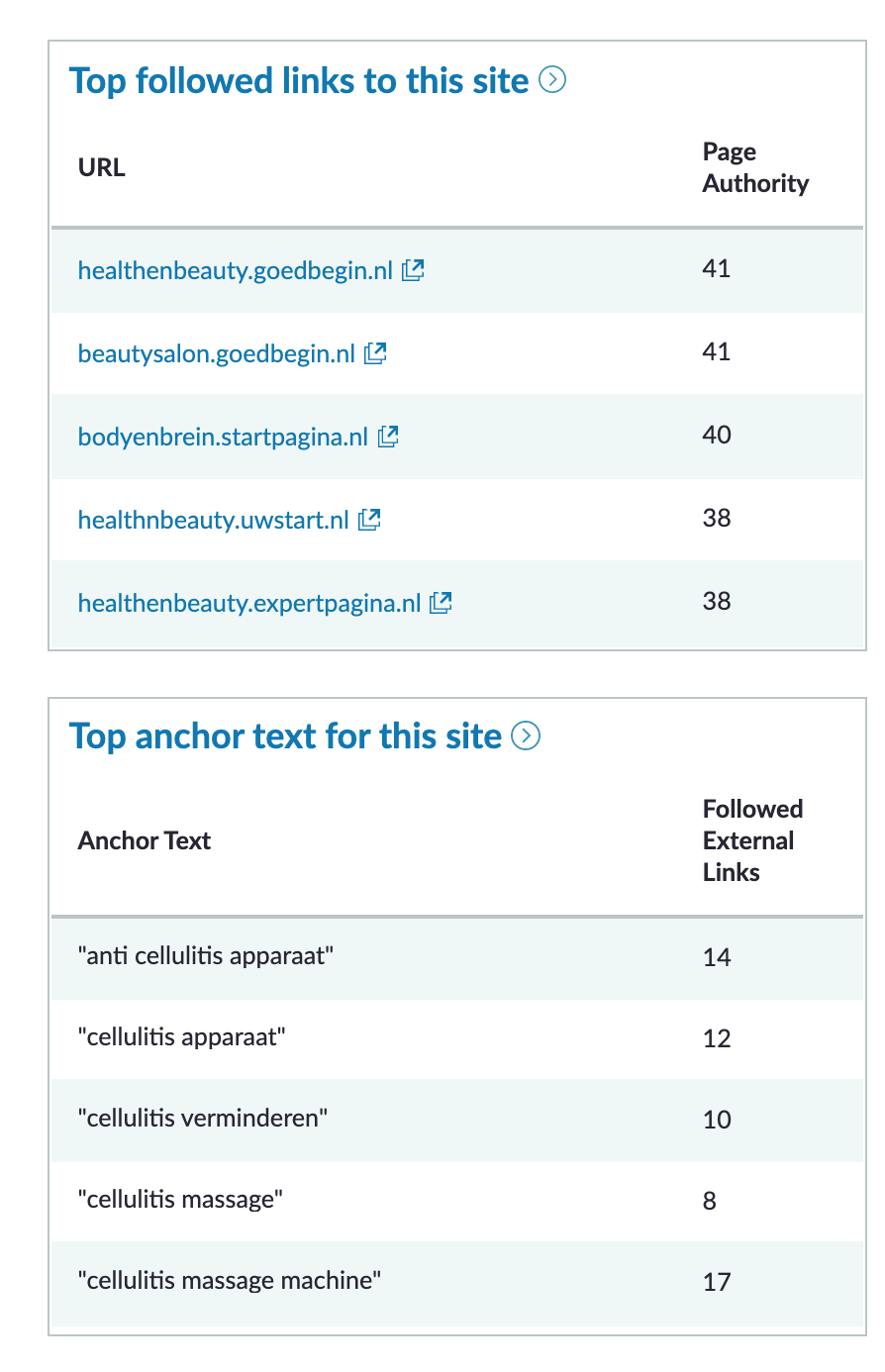Open external link icon for healthenbeauty.expertpagina.nl
The height and width of the screenshot is (1372, 885).
click(x=441, y=603)
